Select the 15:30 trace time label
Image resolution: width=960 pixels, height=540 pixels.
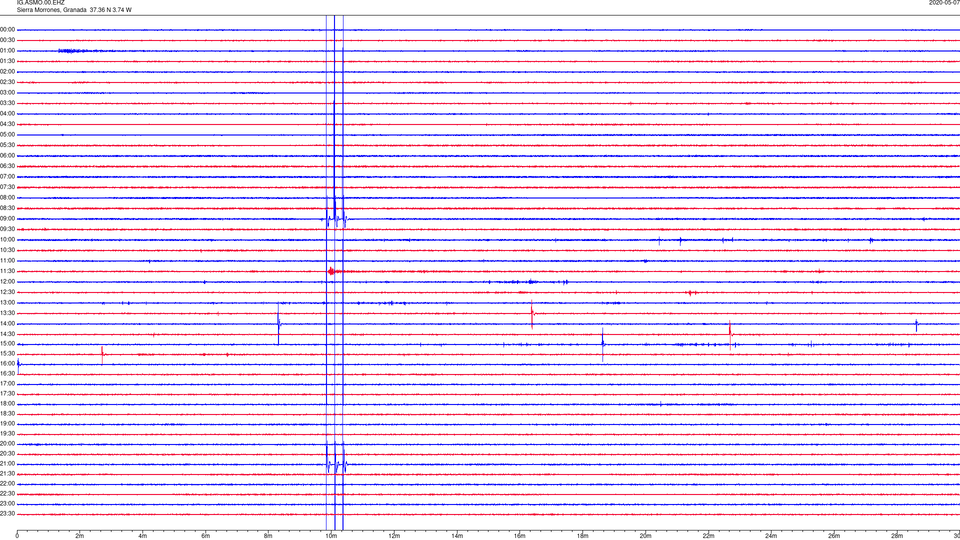tap(7, 353)
